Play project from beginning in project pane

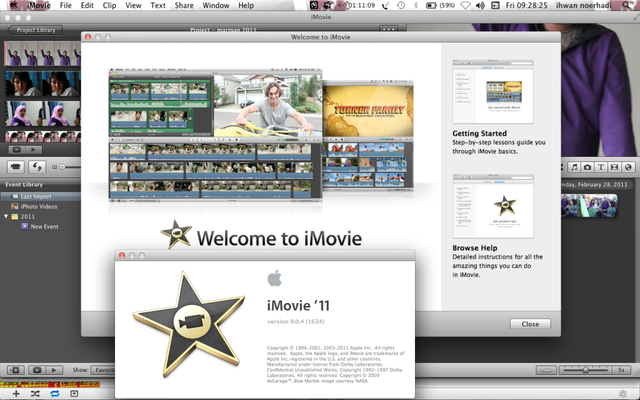33,150
